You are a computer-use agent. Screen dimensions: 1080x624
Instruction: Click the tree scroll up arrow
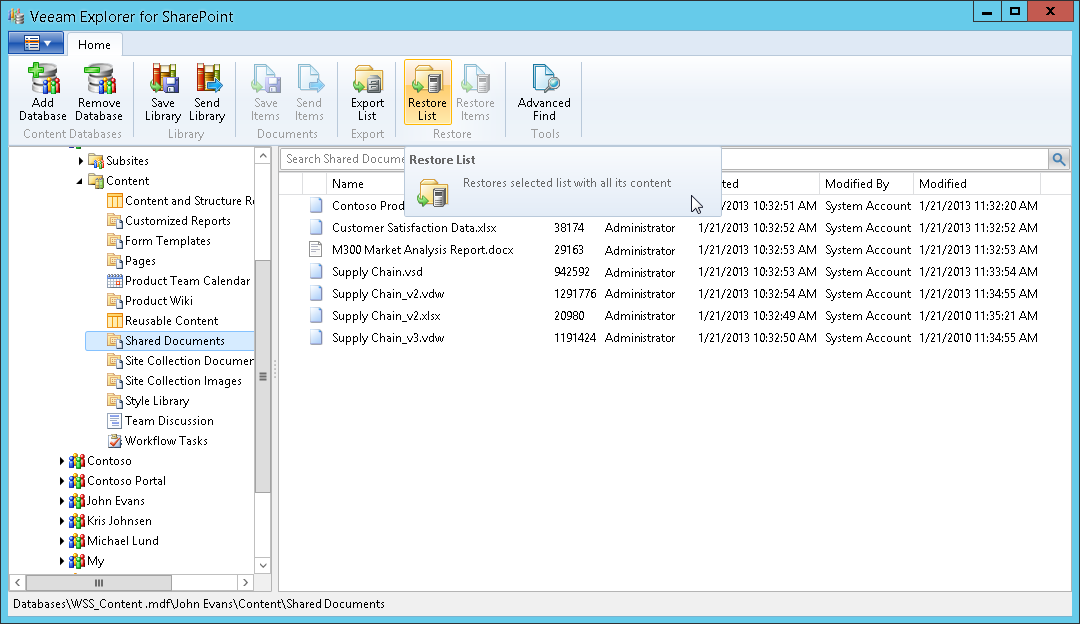tap(262, 156)
